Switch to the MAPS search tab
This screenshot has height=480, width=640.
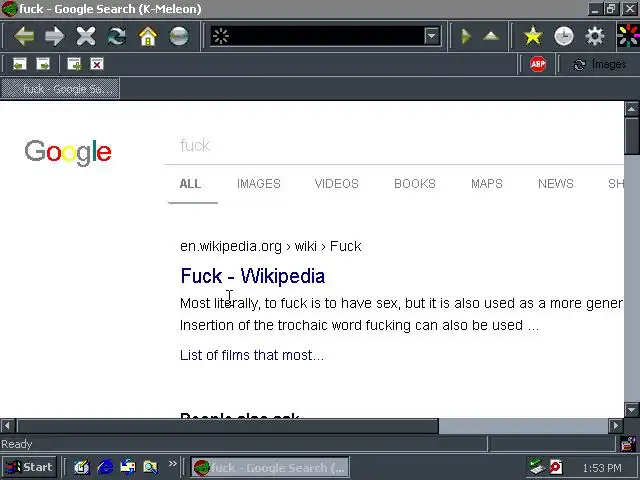click(487, 184)
